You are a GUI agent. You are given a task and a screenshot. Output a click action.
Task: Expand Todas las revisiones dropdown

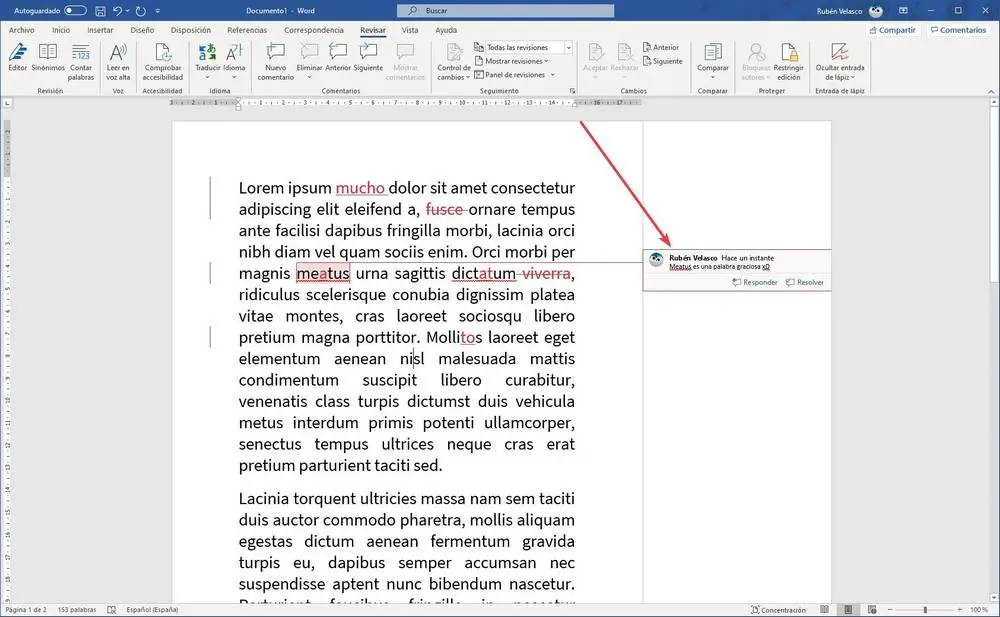pyautogui.click(x=568, y=47)
